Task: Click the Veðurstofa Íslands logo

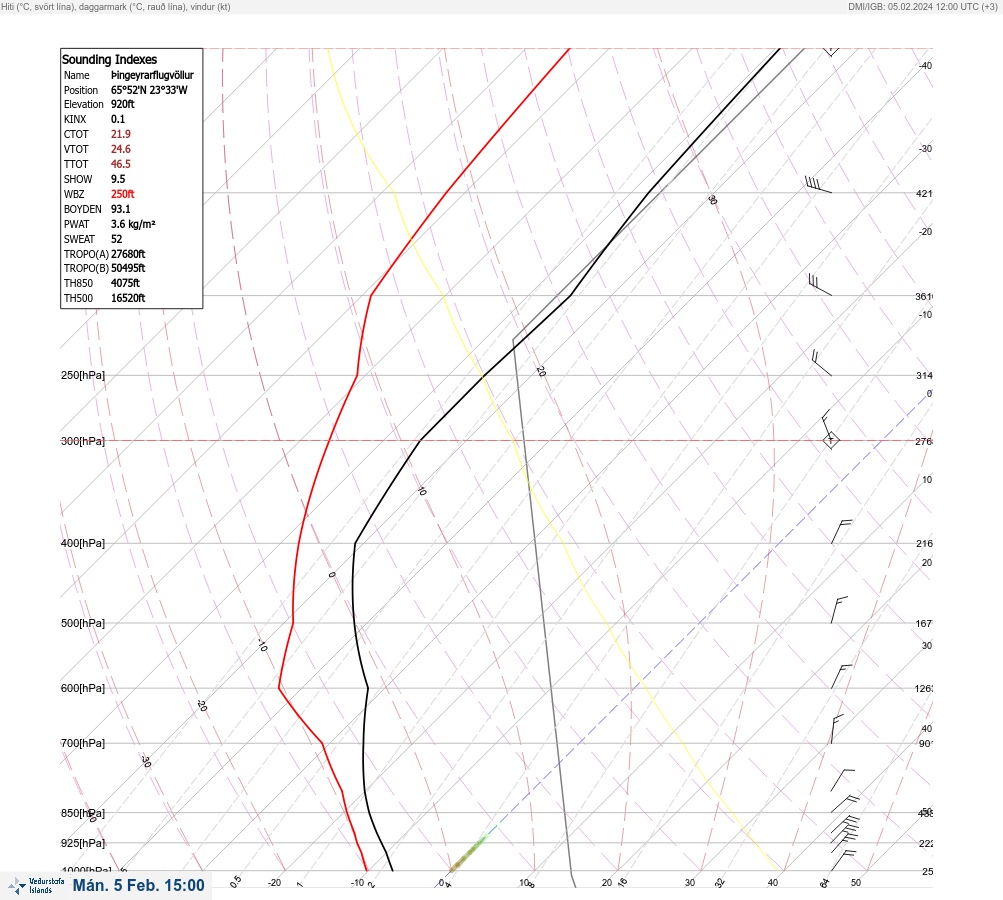Action: point(36,885)
